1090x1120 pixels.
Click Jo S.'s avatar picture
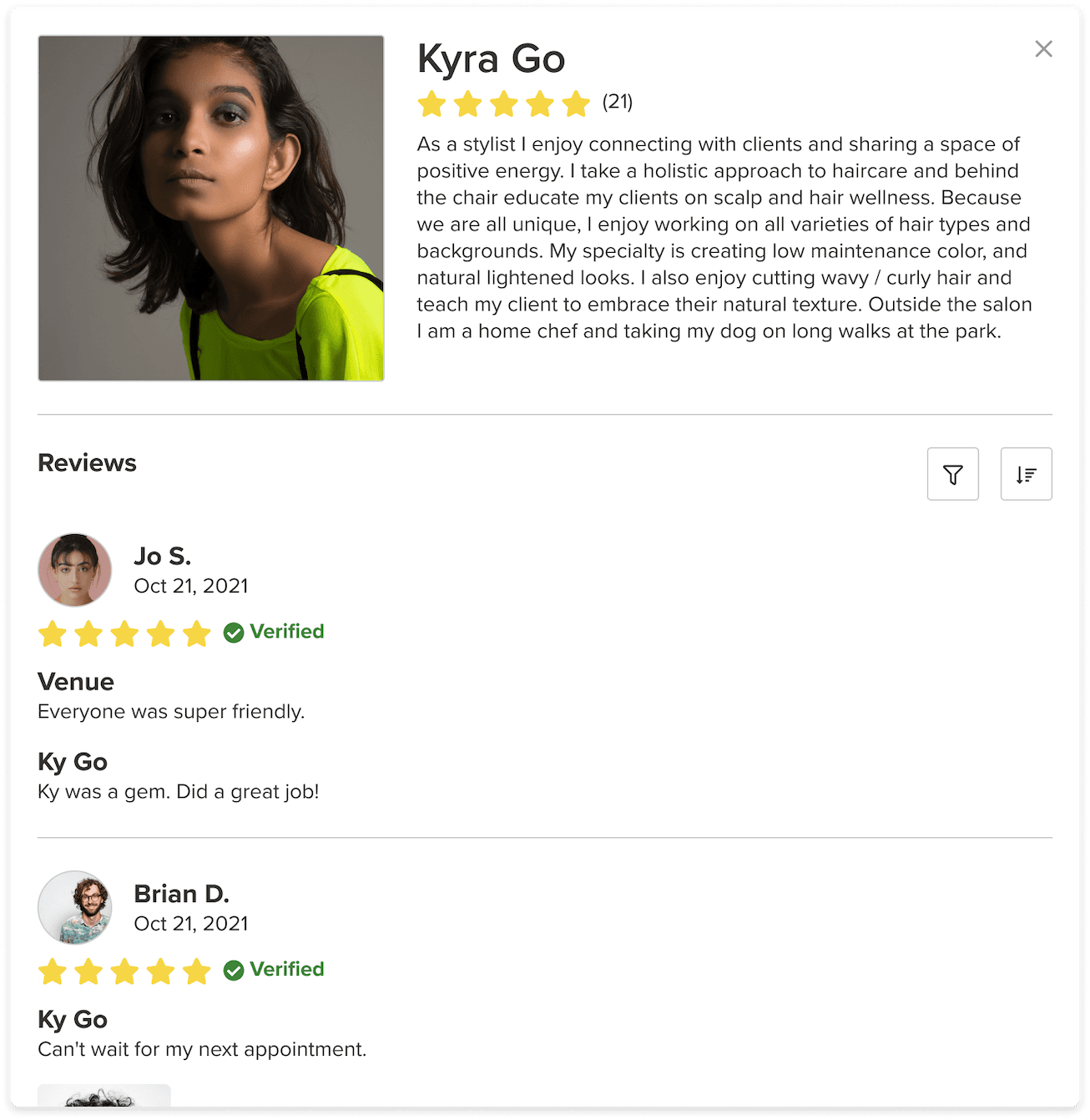point(74,570)
